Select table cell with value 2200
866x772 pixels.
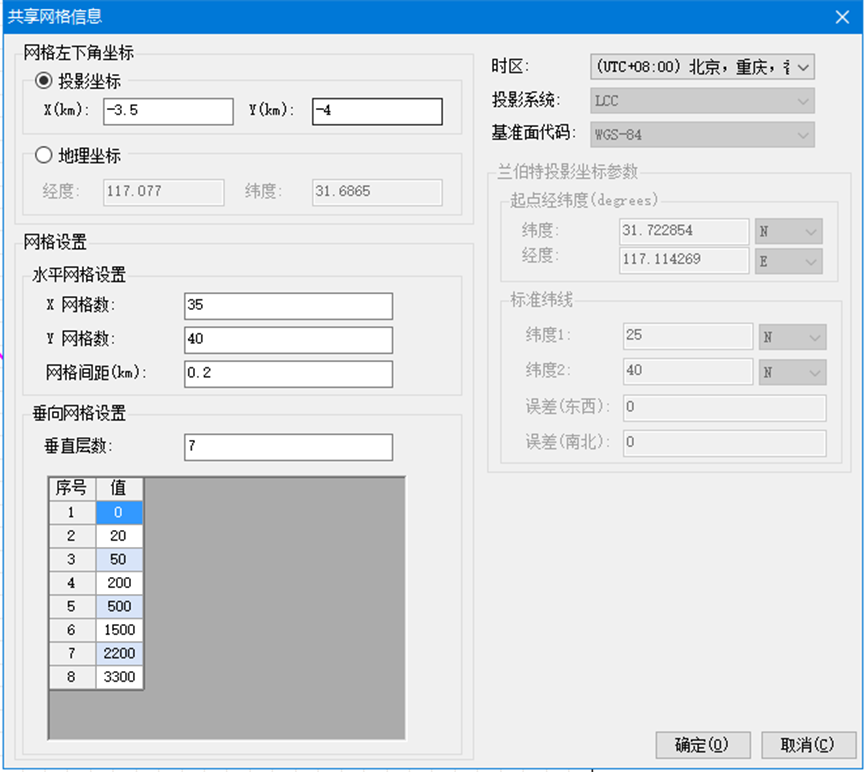click(119, 653)
